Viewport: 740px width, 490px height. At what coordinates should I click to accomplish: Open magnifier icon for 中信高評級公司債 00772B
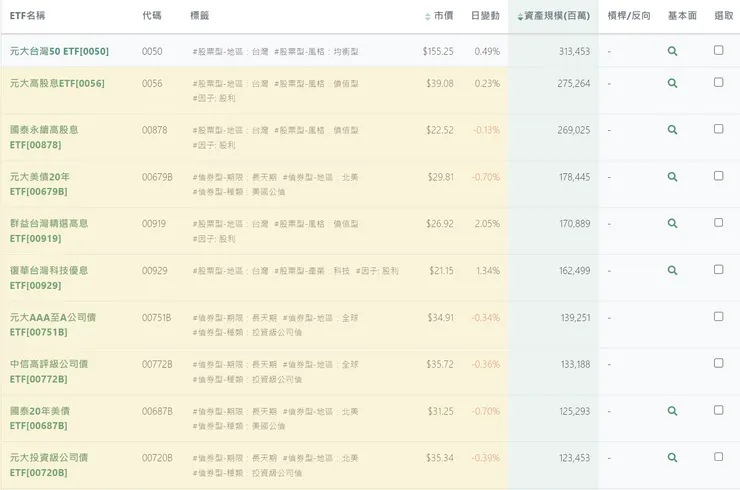672,364
